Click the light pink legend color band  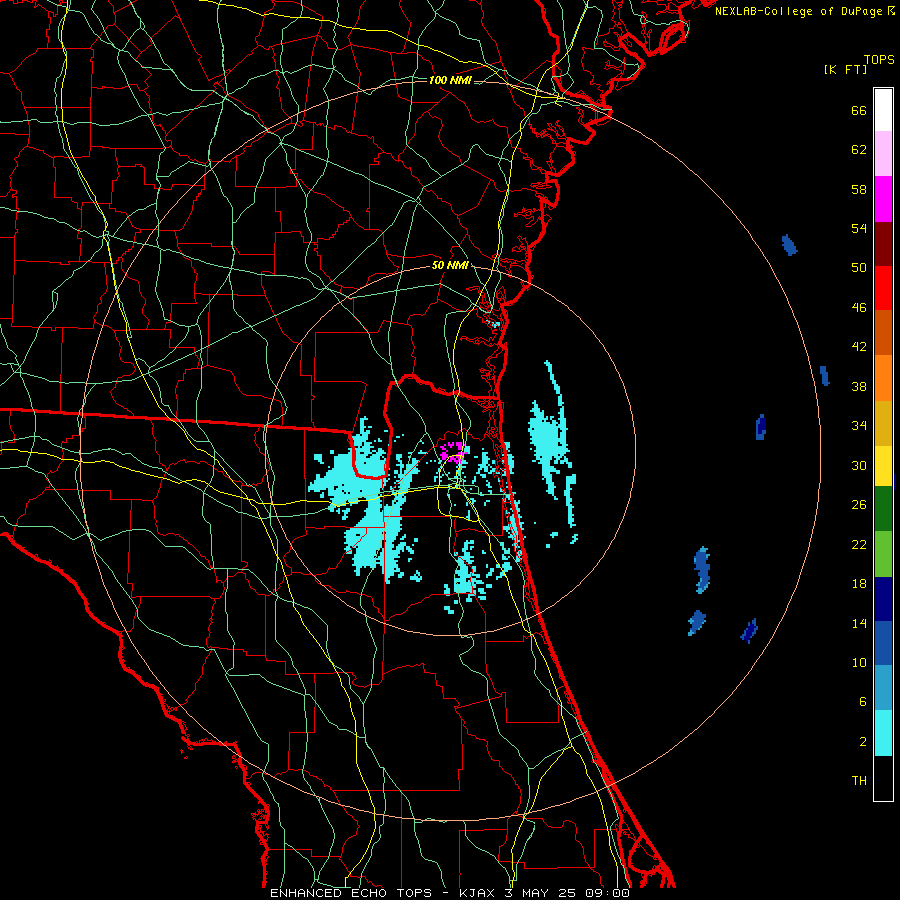pyautogui.click(x=883, y=154)
